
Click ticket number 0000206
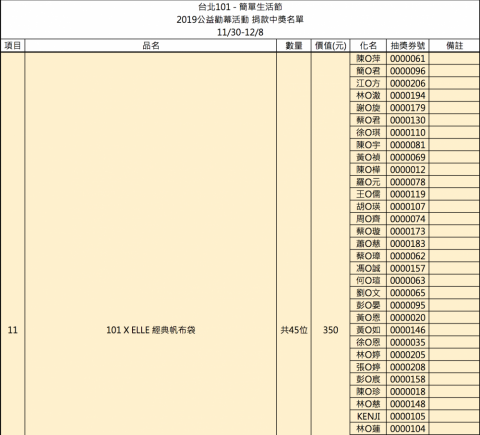pos(408,83)
